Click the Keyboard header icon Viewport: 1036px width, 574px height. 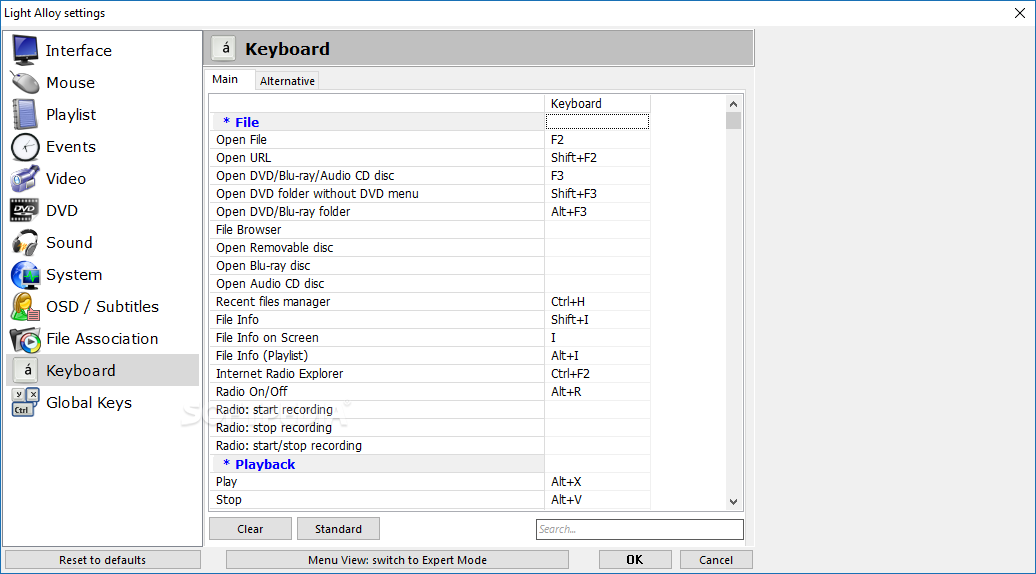[x=225, y=48]
